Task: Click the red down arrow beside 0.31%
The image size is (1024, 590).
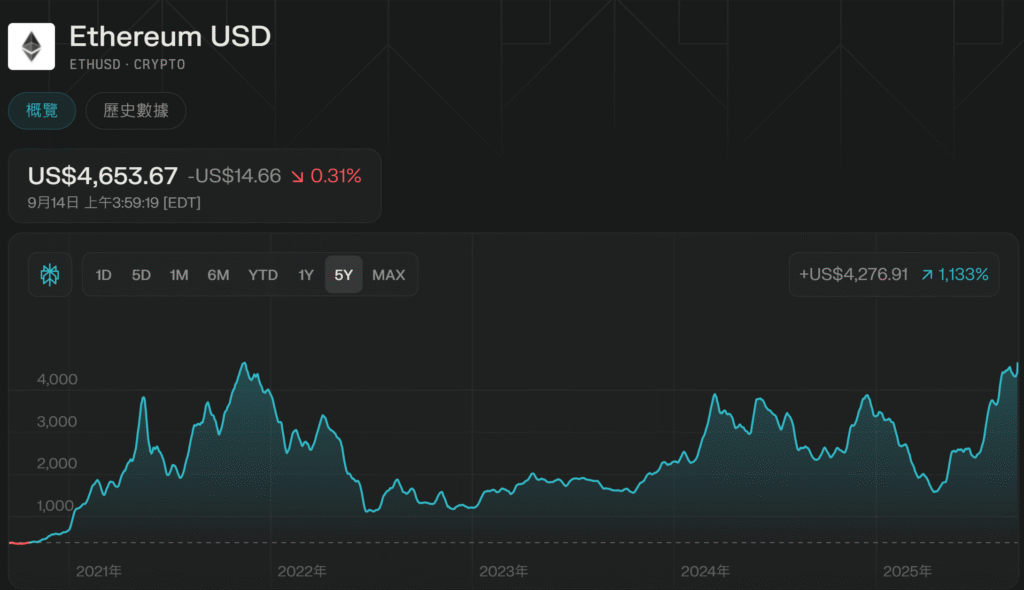Action: 298,176
